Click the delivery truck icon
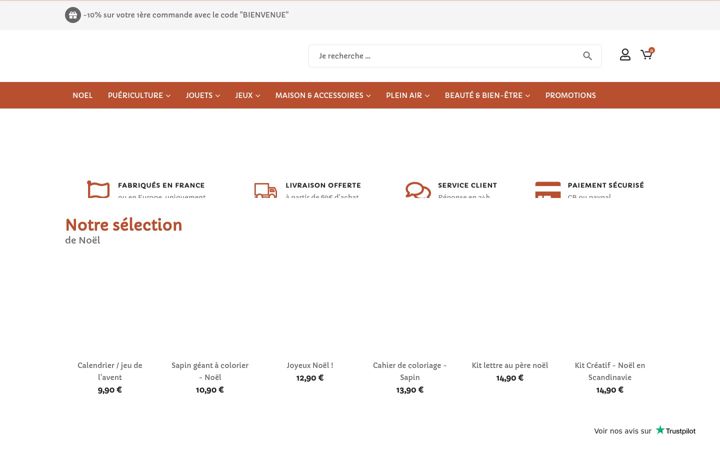 265,190
